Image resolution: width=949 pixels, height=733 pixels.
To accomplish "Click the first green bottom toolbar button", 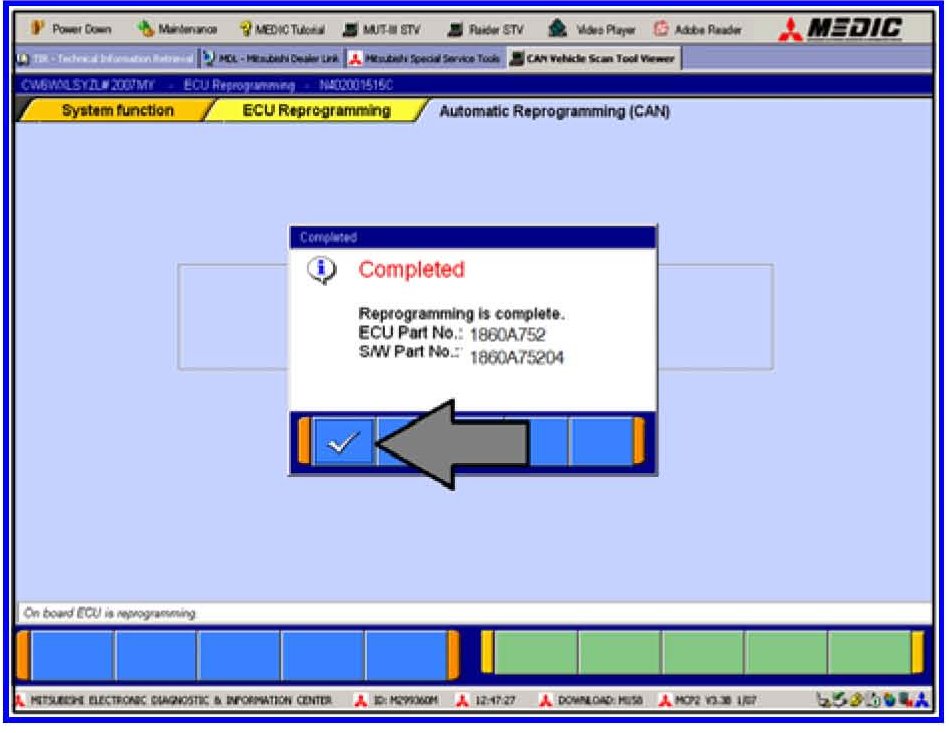I will click(x=535, y=654).
